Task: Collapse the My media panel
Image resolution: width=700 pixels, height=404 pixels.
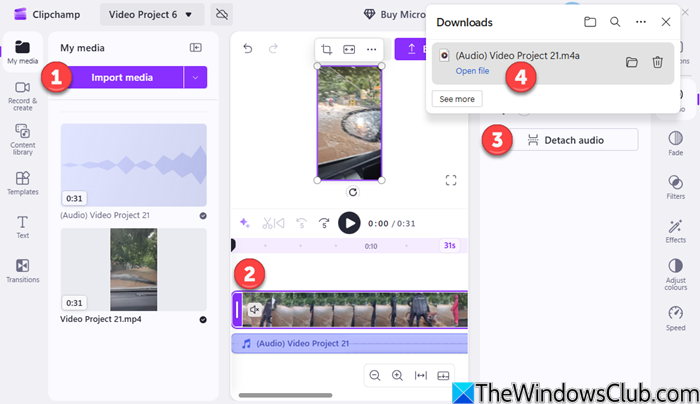Action: pos(196,48)
